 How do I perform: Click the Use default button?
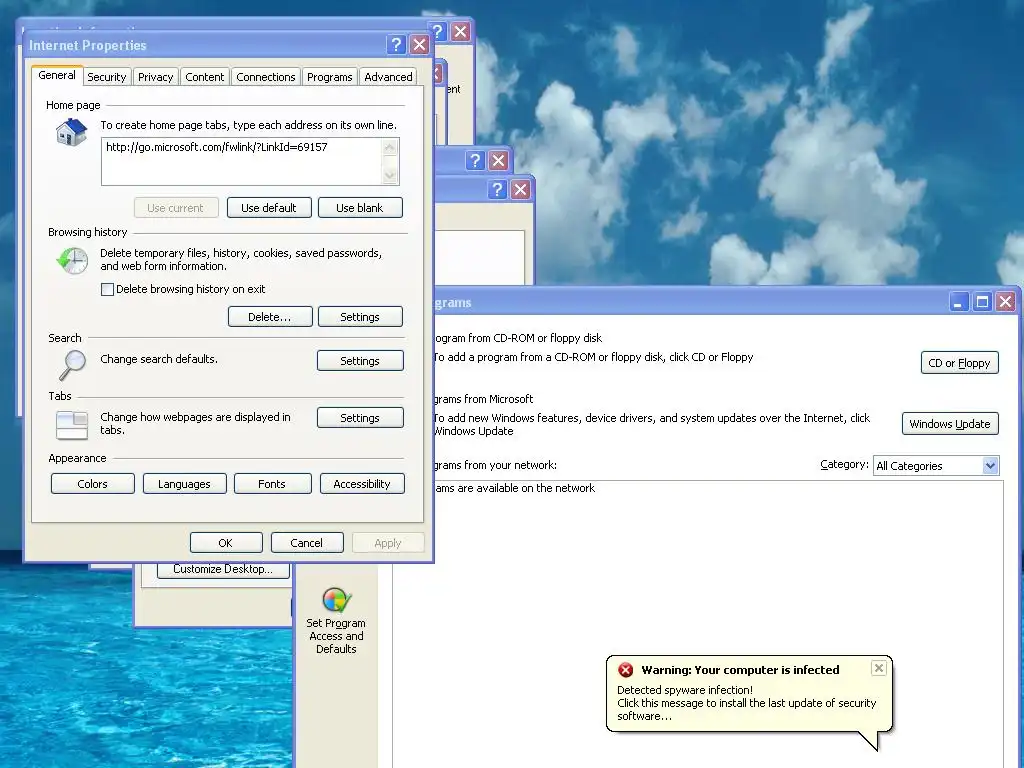point(269,208)
